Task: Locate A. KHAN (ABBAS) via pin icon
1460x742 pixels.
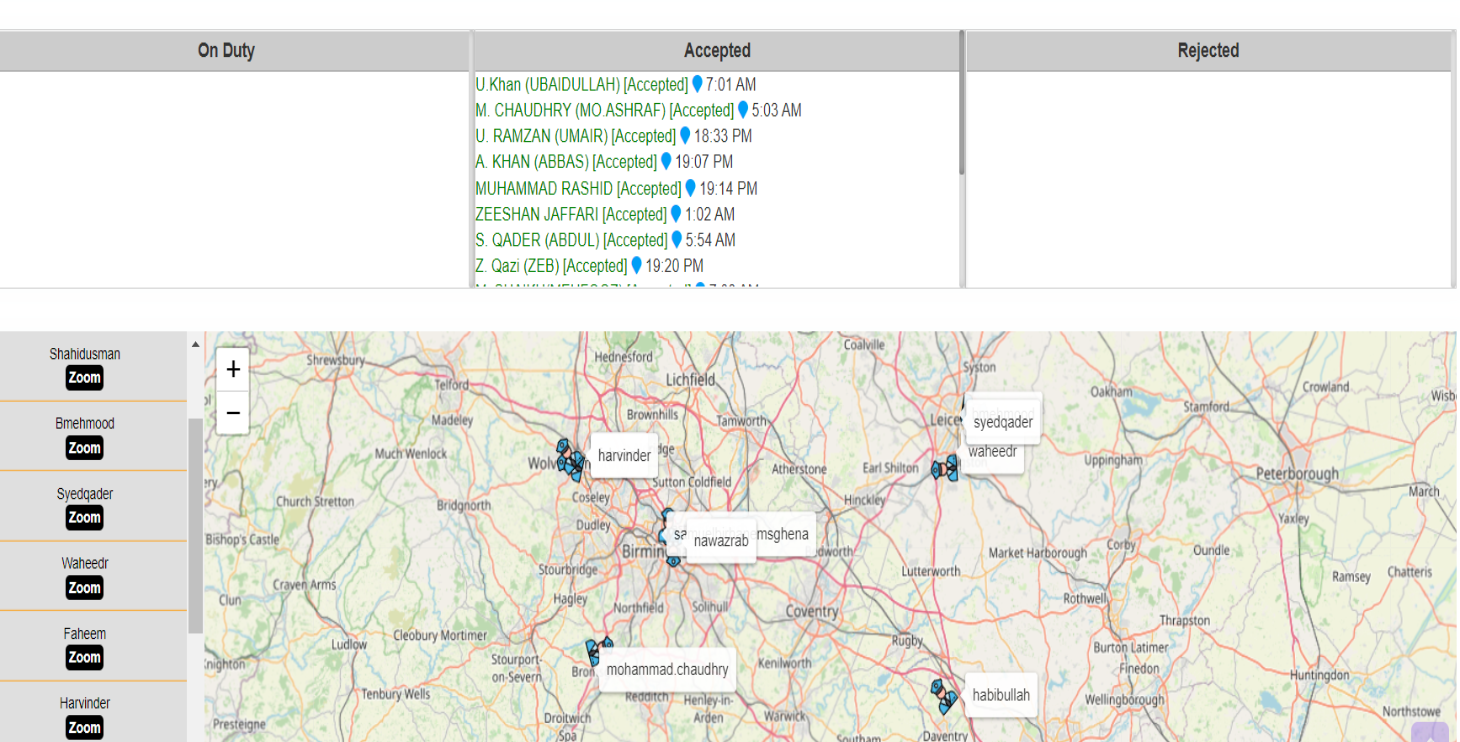Action: pyautogui.click(x=666, y=161)
